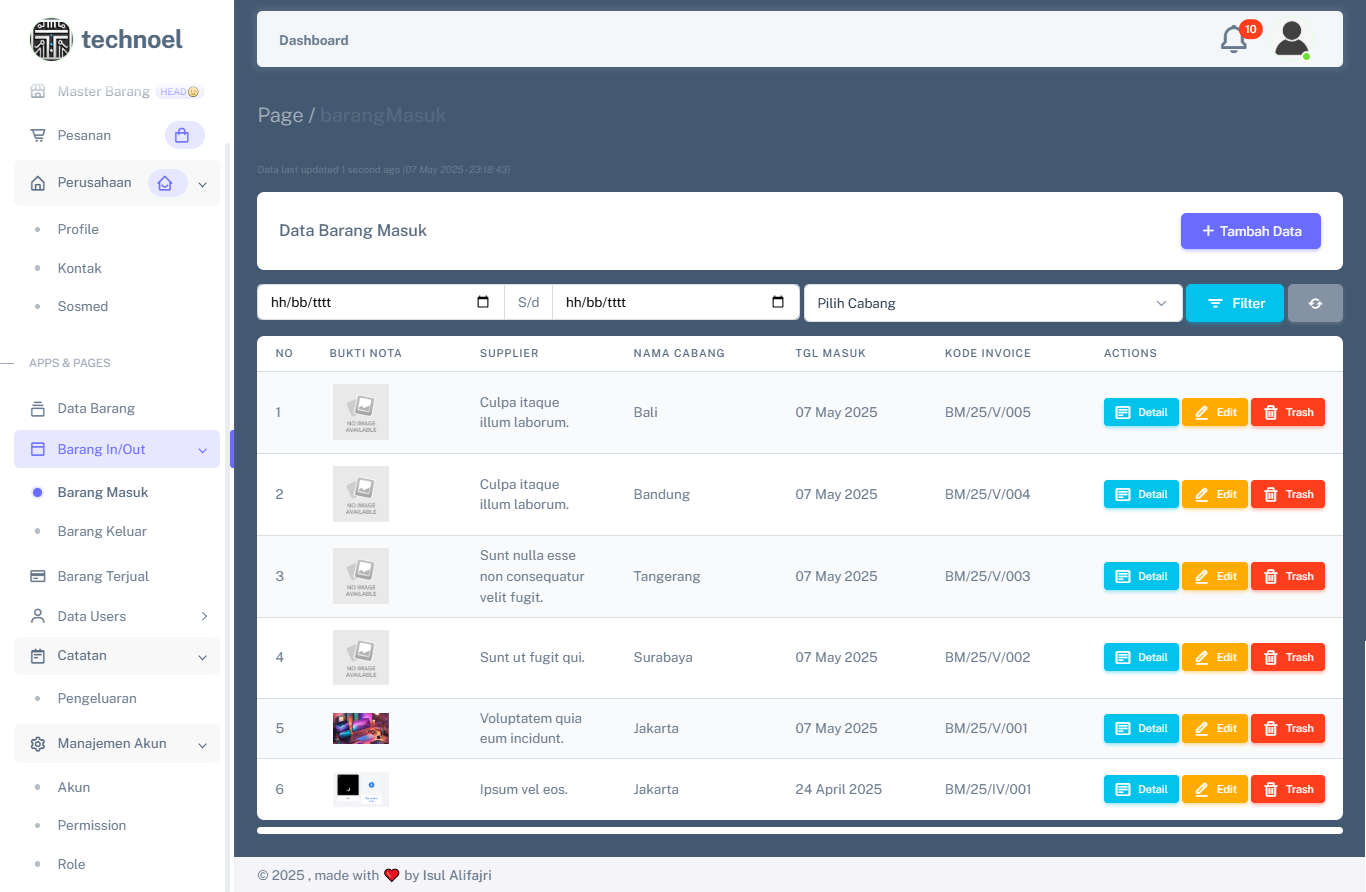Open the notification bell icon
This screenshot has height=892, width=1366.
pyautogui.click(x=1234, y=40)
